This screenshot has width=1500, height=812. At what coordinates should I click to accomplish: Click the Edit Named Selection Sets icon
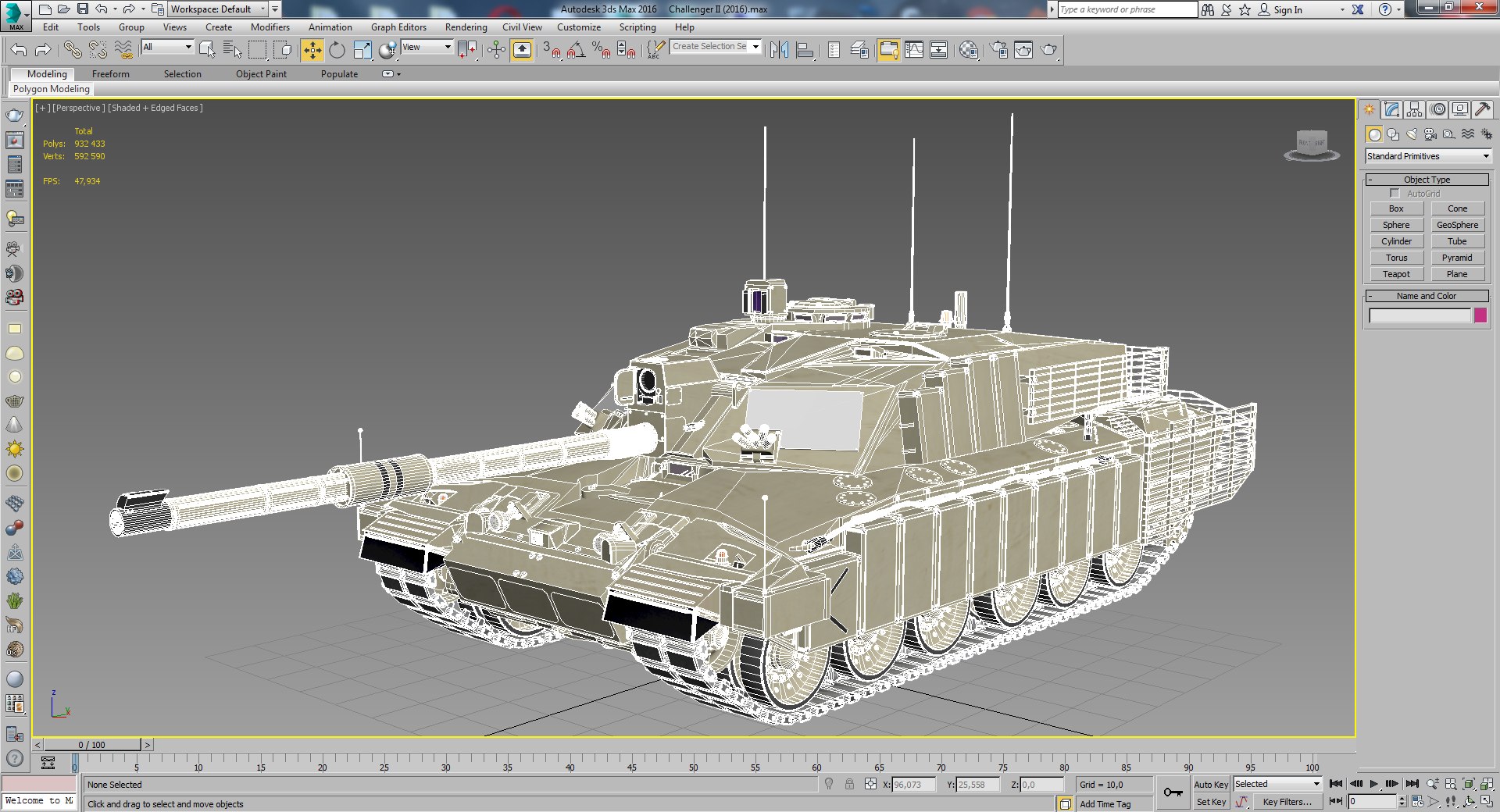click(655, 50)
